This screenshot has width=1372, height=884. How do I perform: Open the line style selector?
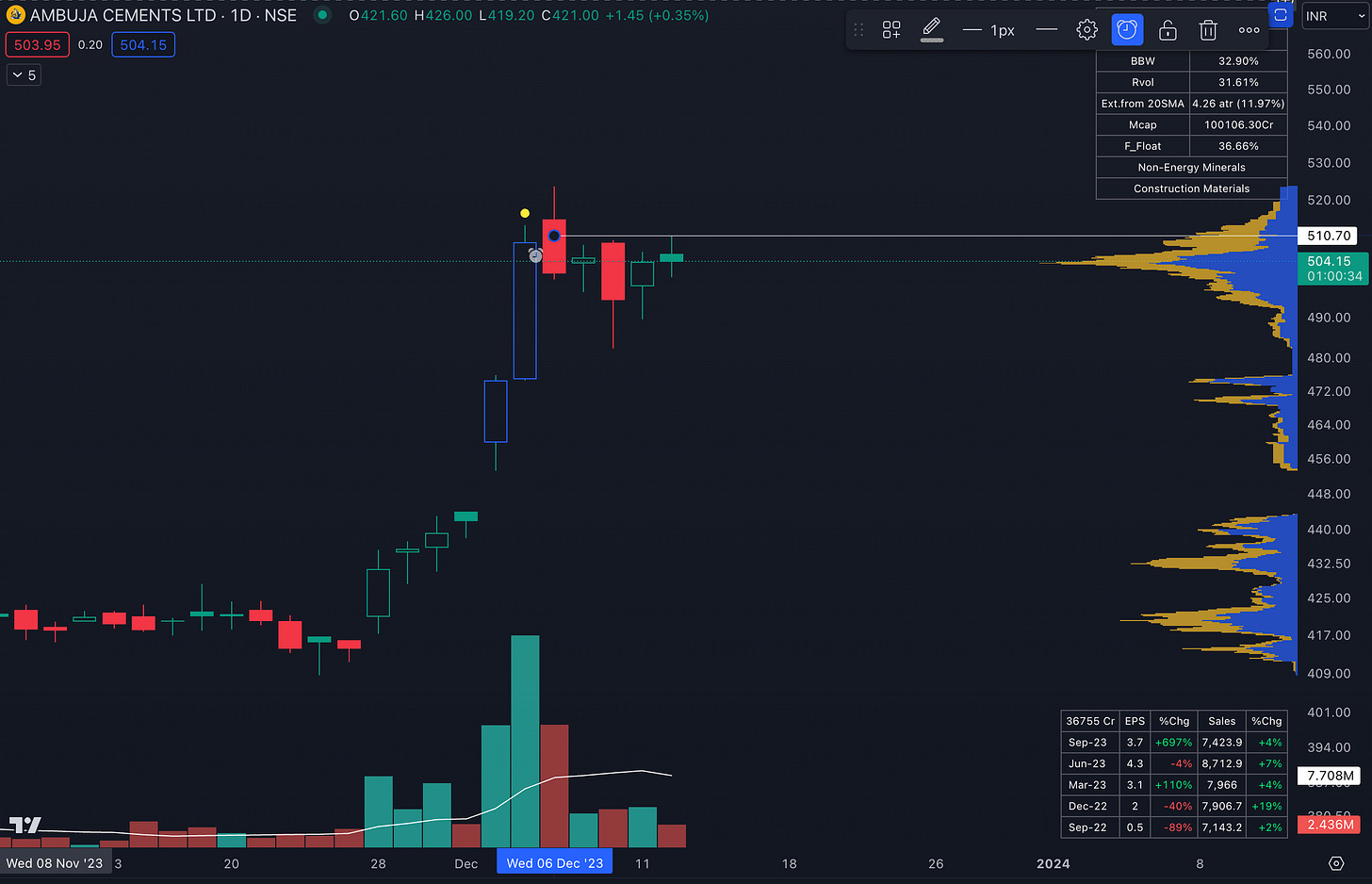1046,30
